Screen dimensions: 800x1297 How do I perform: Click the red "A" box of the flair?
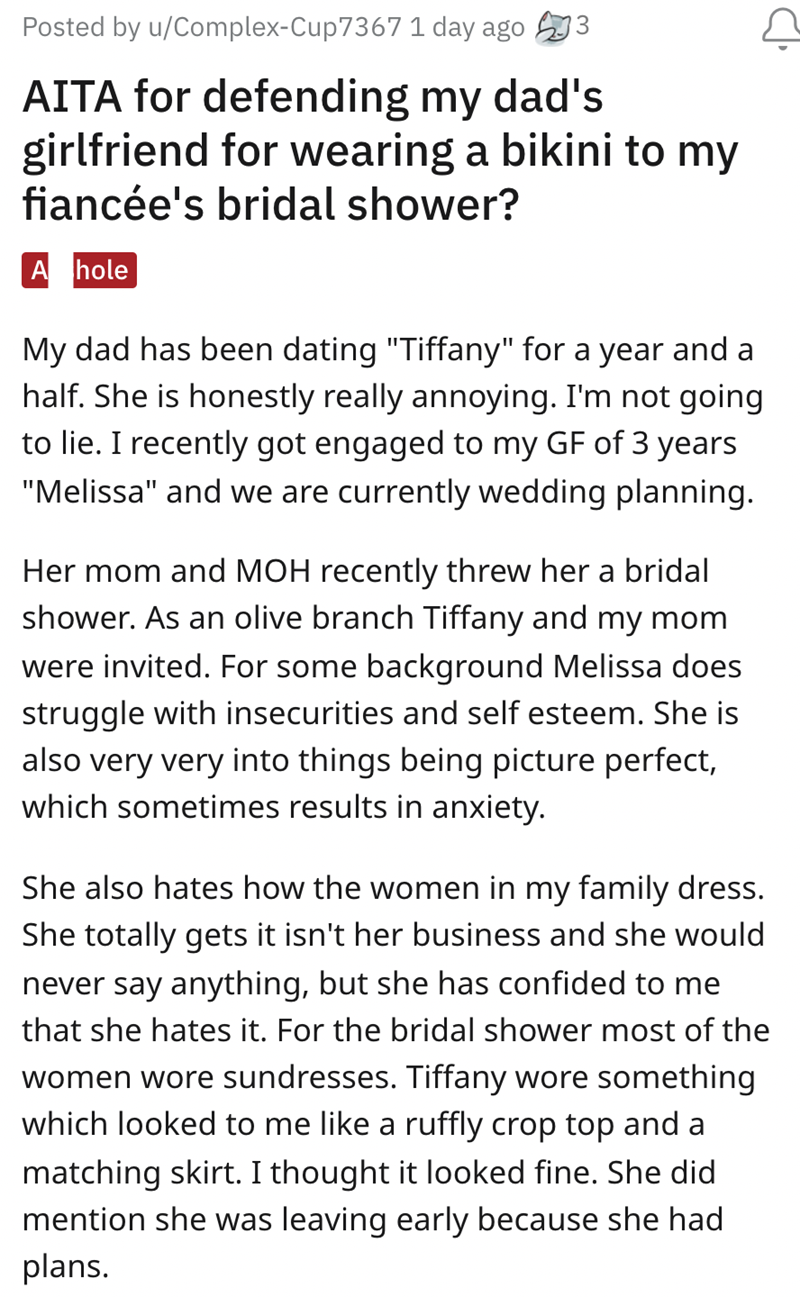38,270
